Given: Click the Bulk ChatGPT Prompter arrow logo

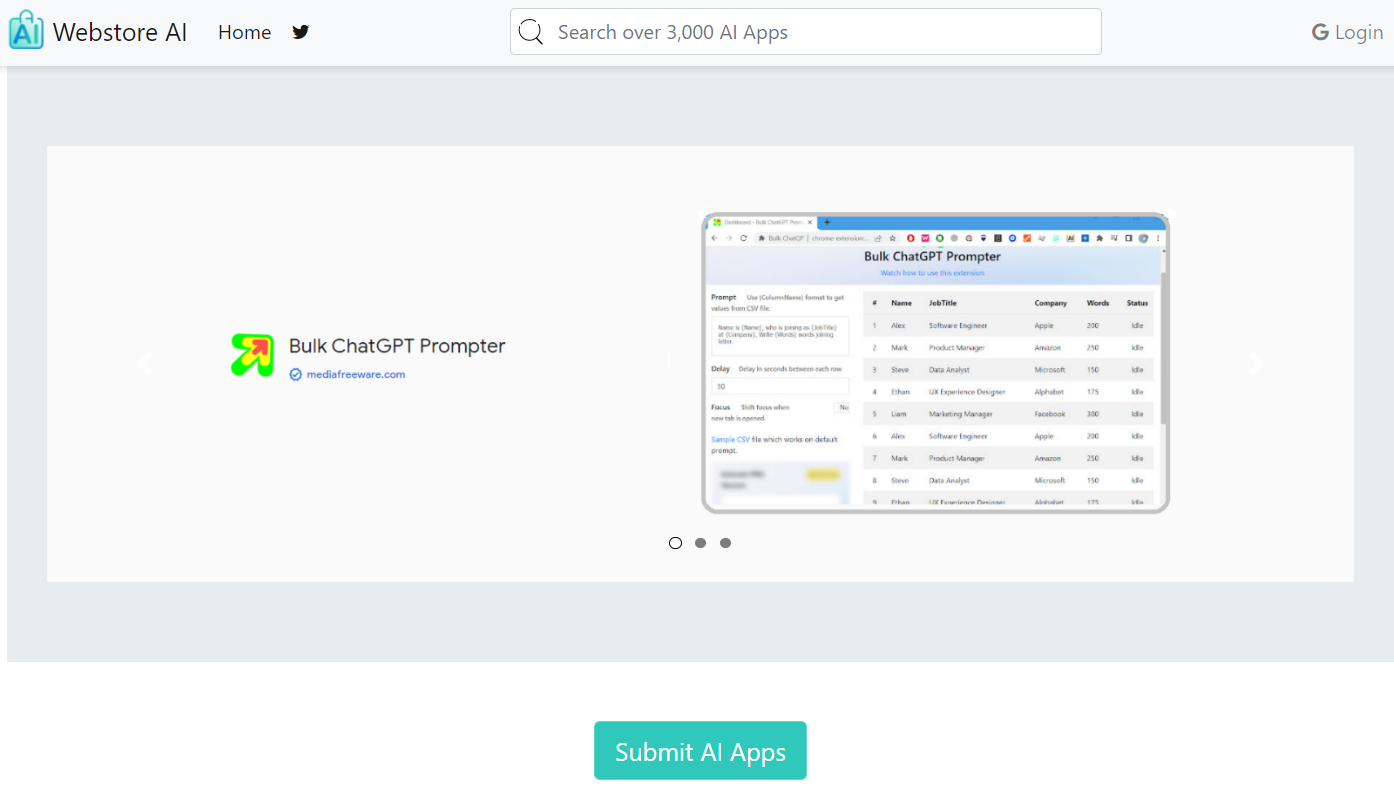Looking at the screenshot, I should pos(252,355).
